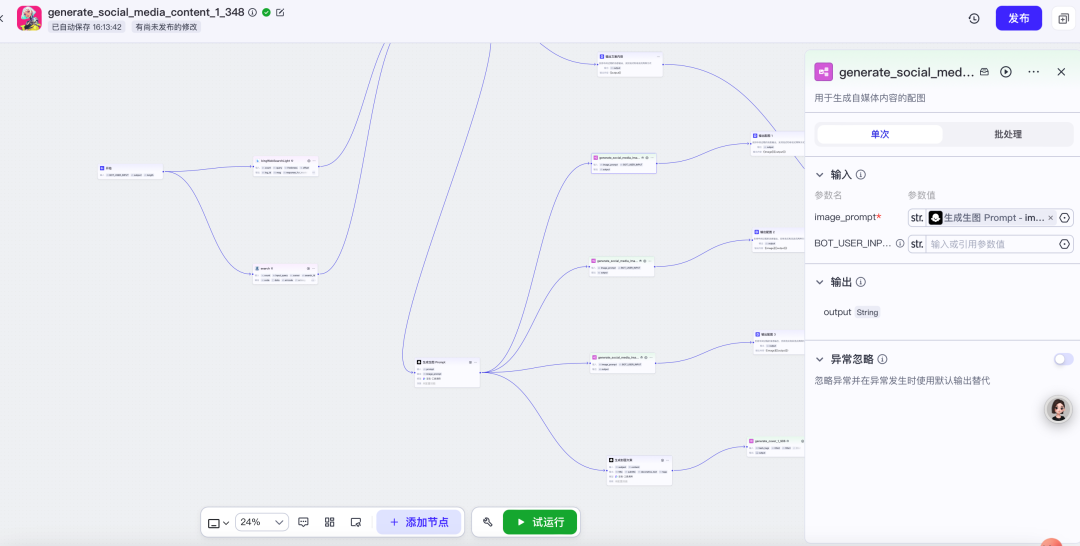Enable the 异常忽略 toggle switch

tap(1063, 359)
